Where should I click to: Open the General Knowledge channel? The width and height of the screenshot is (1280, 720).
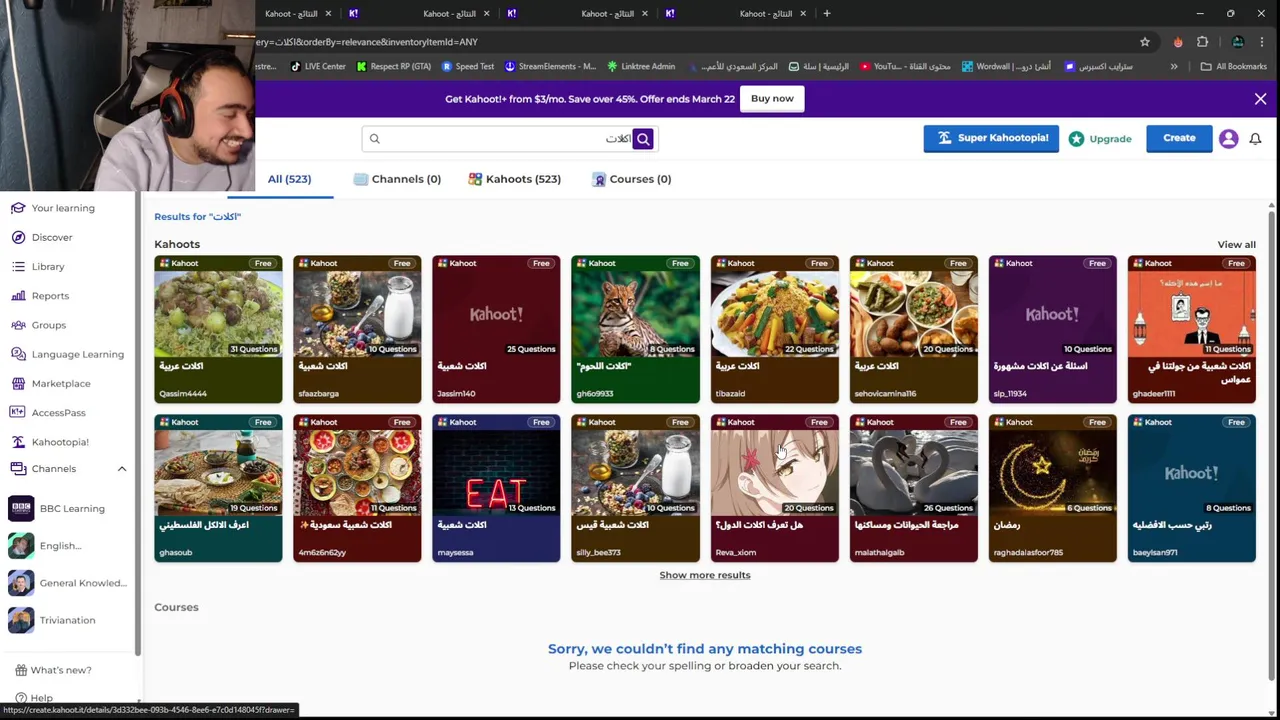[x=68, y=583]
